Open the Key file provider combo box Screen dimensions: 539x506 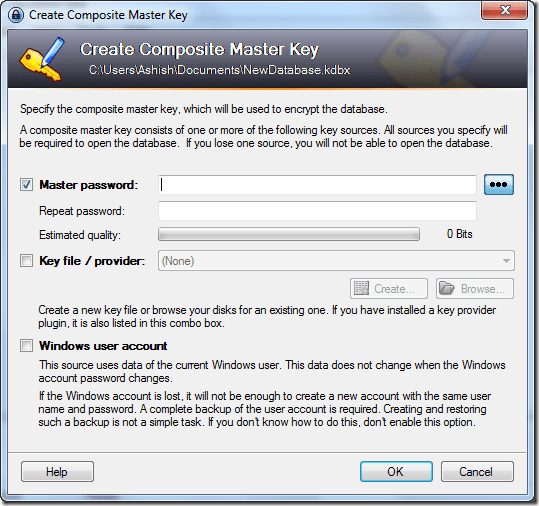pyautogui.click(x=336, y=261)
